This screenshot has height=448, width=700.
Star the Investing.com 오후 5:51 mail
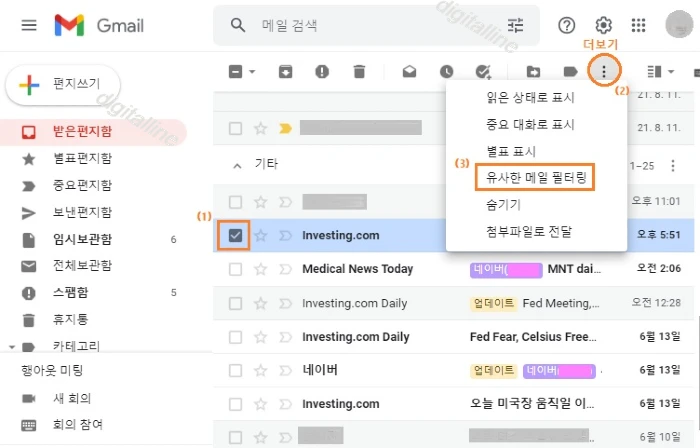pos(260,235)
